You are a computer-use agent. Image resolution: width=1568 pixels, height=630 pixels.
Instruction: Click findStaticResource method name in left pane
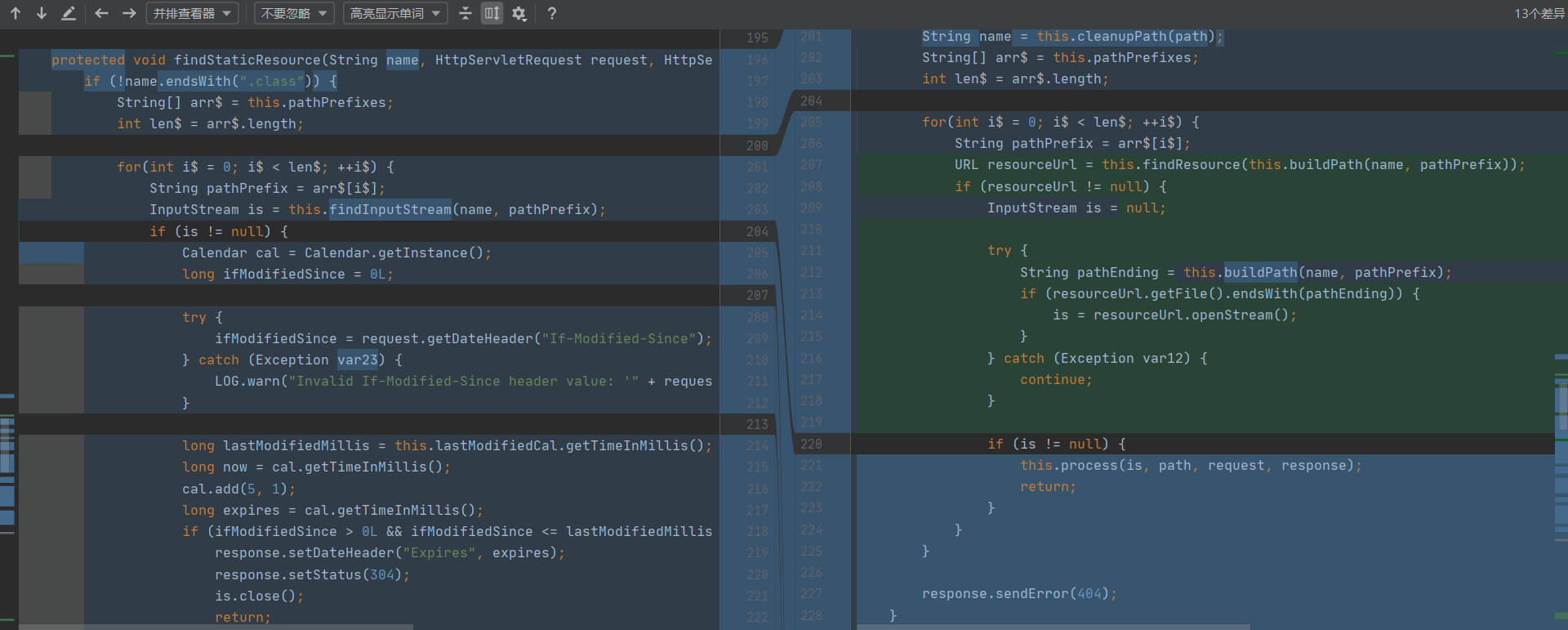click(247, 60)
